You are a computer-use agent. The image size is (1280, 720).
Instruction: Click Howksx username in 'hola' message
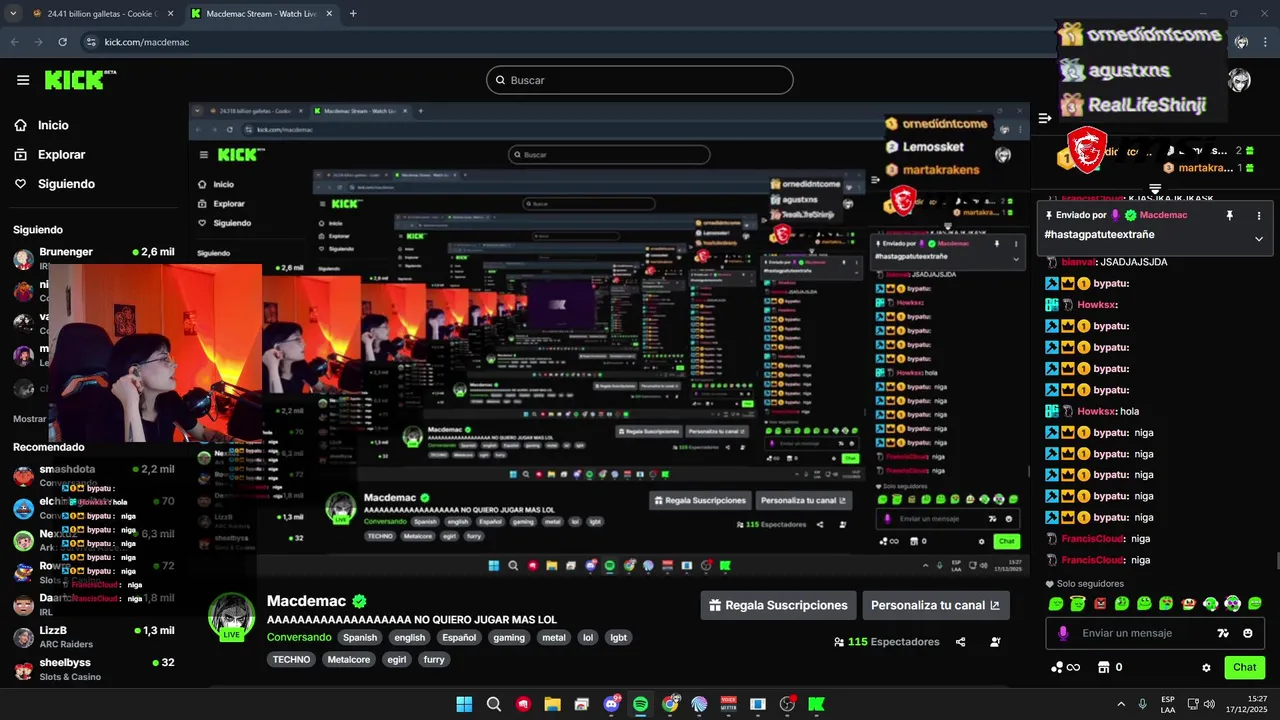1095,411
